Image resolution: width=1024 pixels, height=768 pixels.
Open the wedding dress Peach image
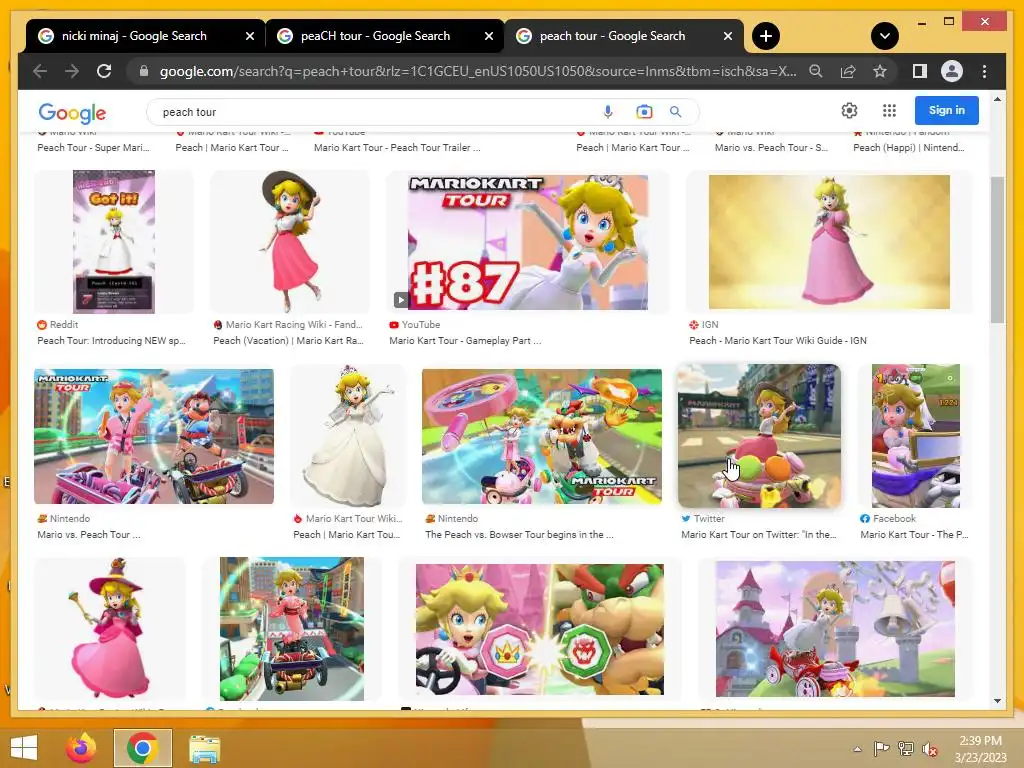pyautogui.click(x=349, y=436)
